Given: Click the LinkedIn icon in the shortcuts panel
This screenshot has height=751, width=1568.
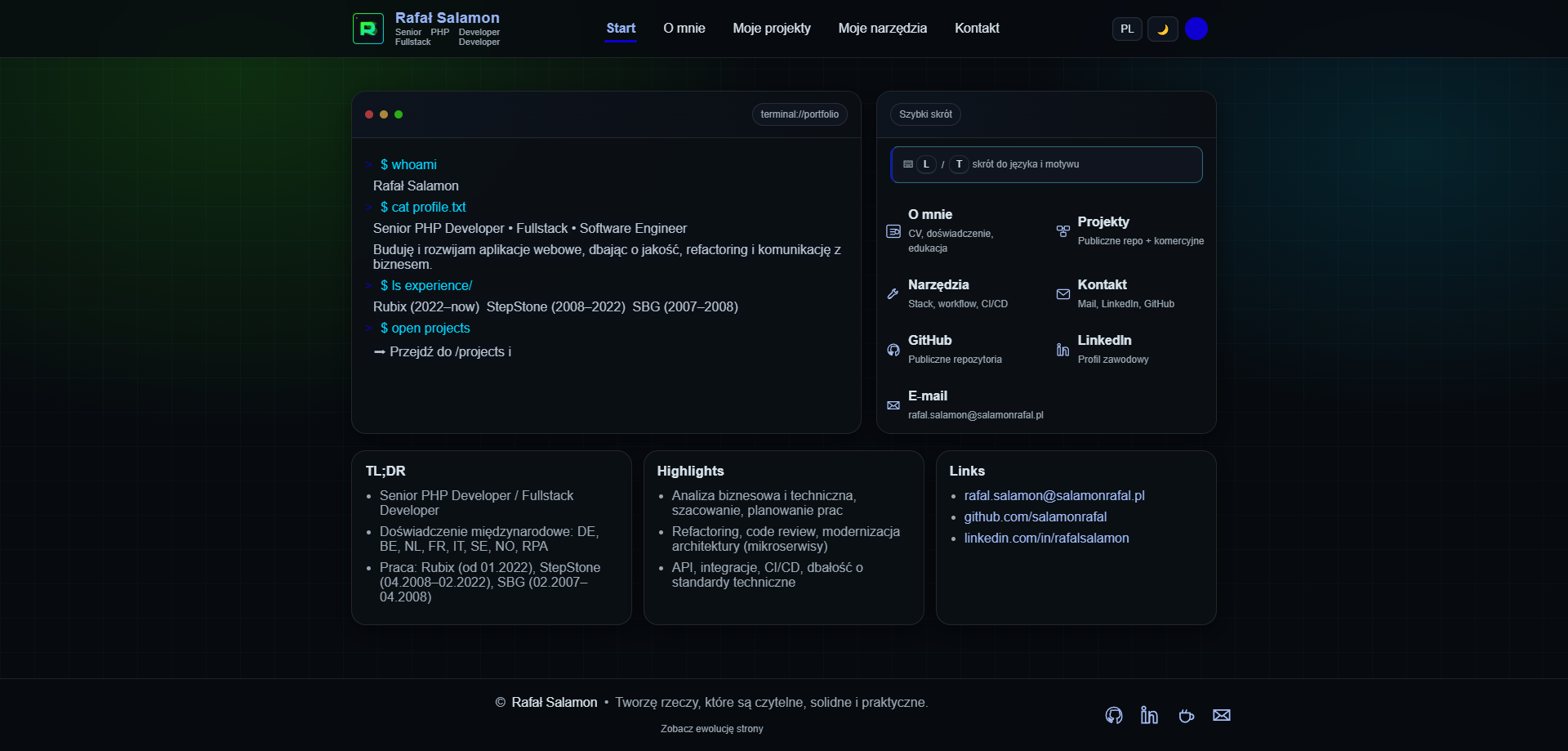Looking at the screenshot, I should (1062, 350).
